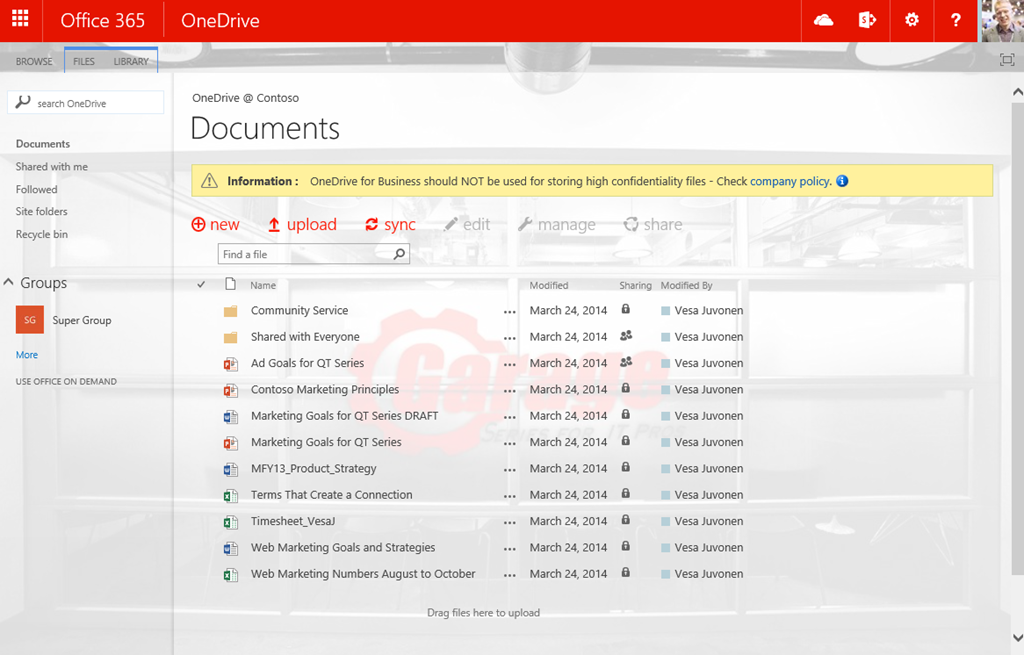The height and width of the screenshot is (655, 1024).
Task: Open the SharePoint icon in top bar
Action: 867,20
